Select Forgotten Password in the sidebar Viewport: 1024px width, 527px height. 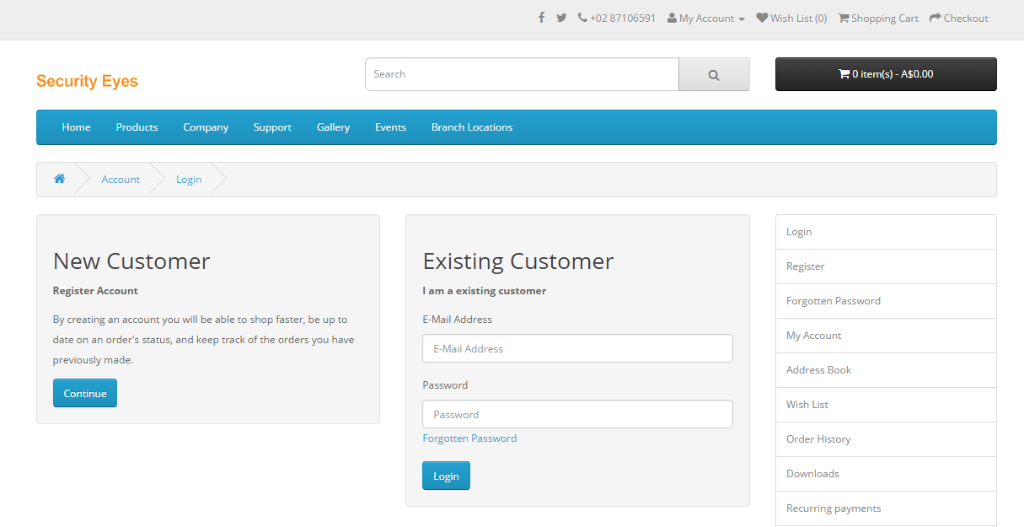(x=886, y=301)
